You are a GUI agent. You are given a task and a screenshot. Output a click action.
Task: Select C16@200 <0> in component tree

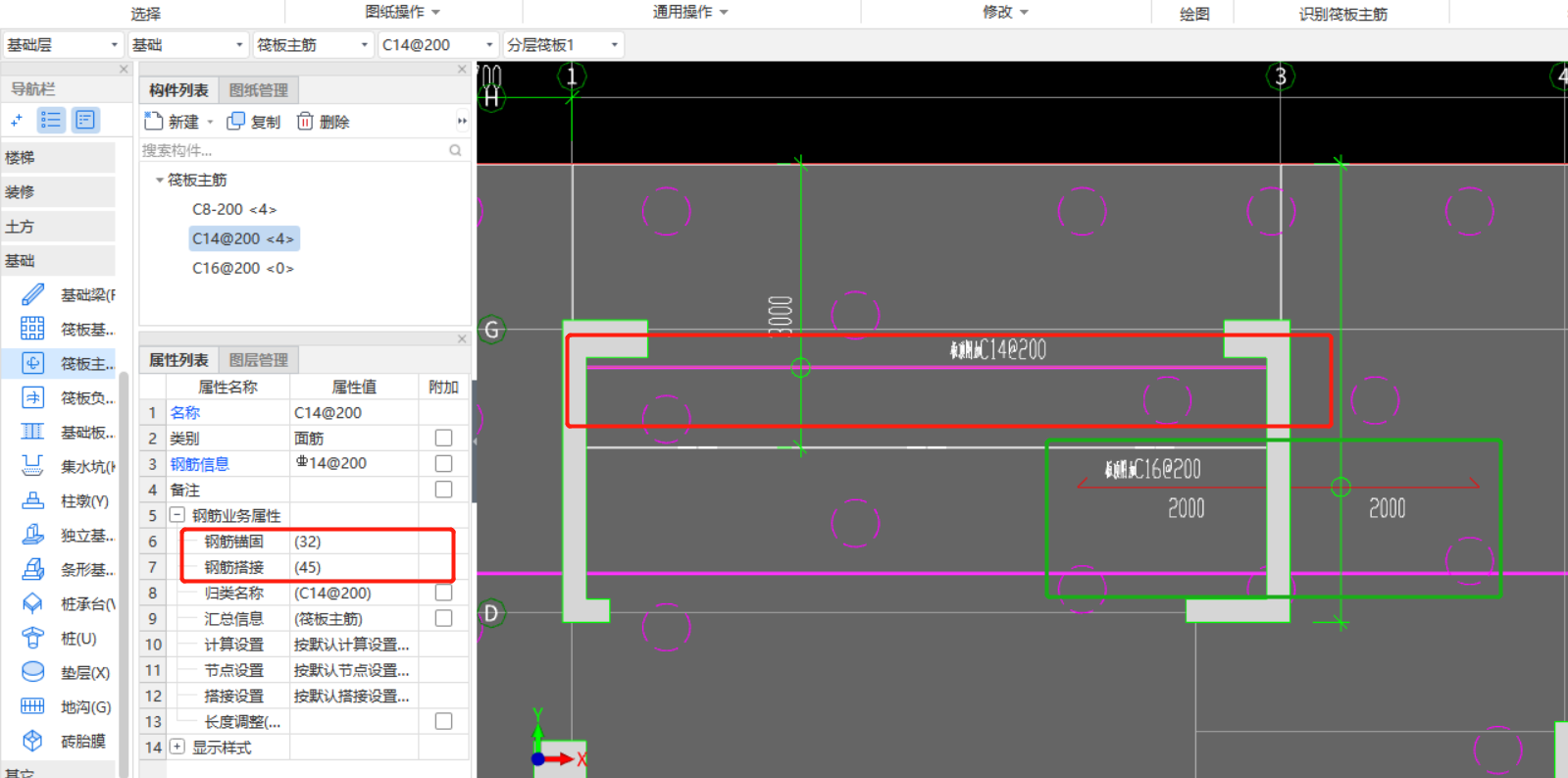tap(243, 268)
